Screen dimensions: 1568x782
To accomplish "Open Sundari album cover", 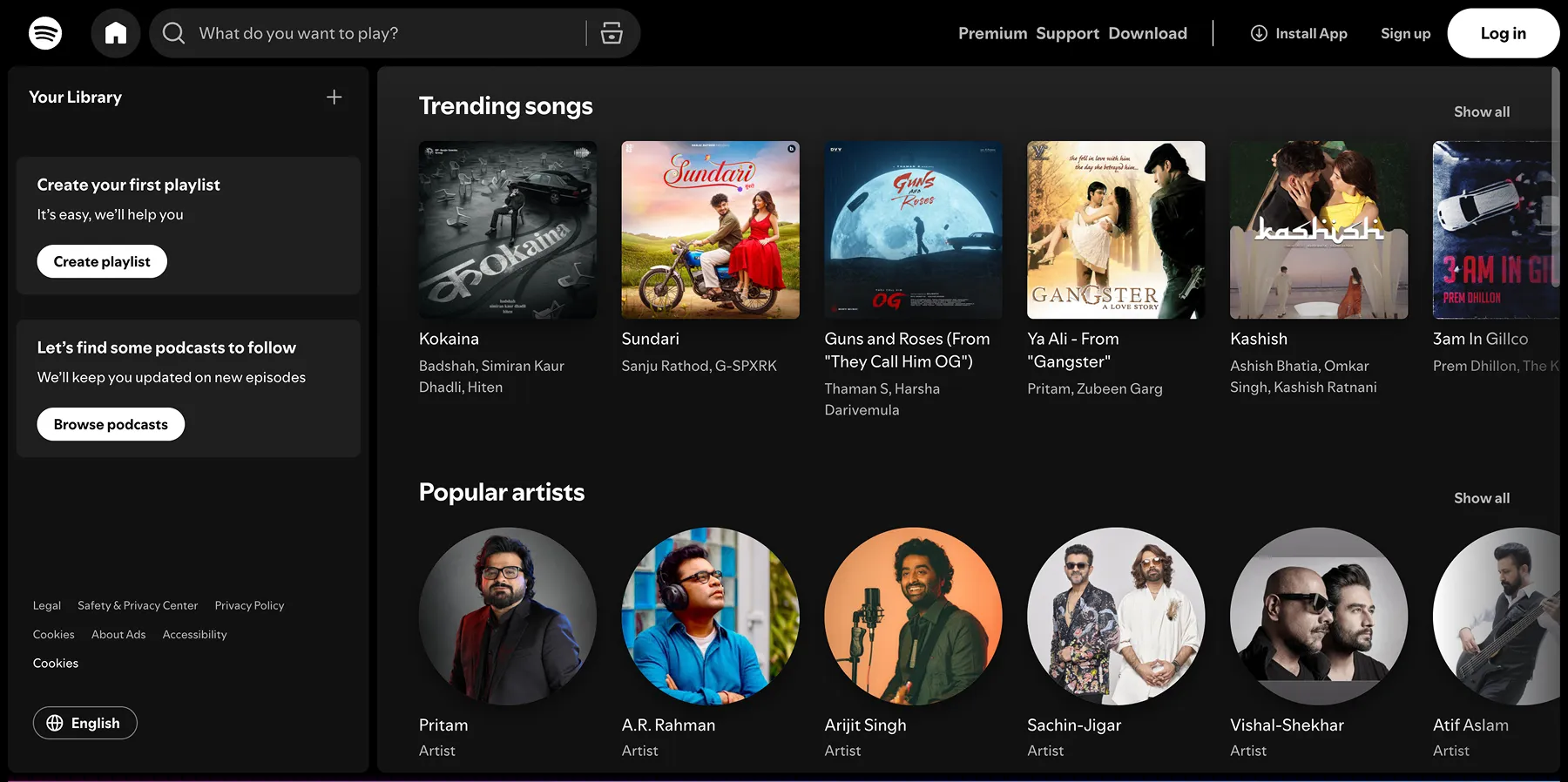I will (x=710, y=230).
